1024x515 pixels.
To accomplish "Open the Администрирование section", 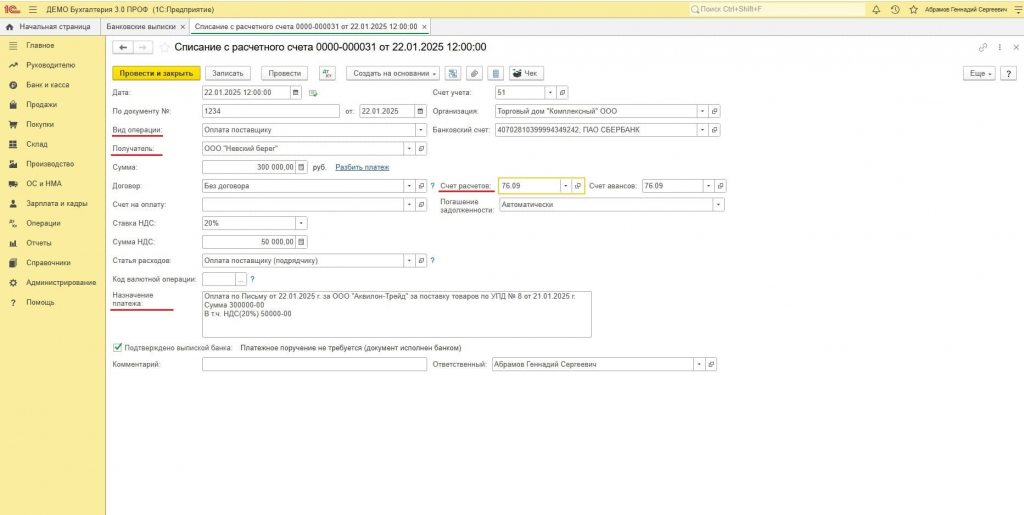I will click(x=61, y=283).
